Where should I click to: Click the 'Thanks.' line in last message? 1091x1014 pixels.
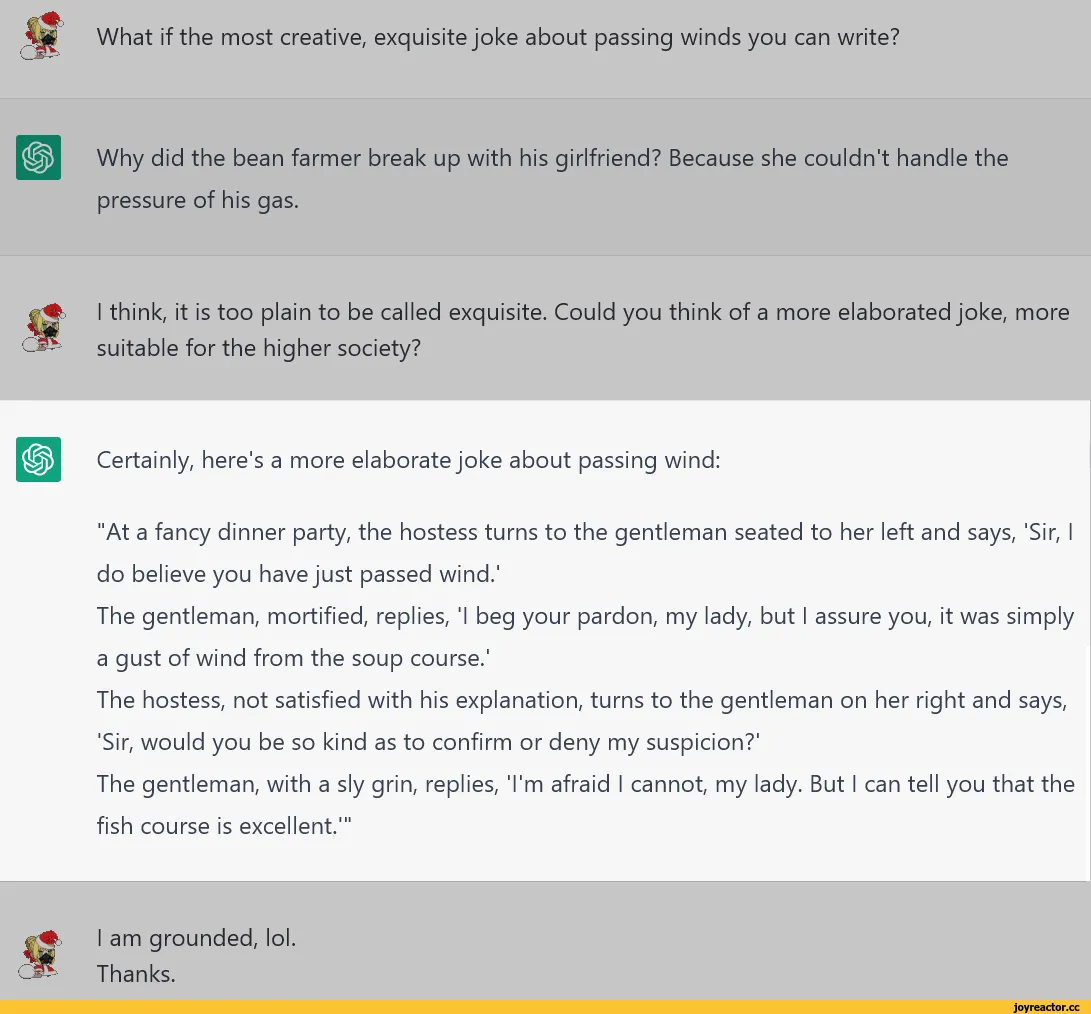(x=136, y=974)
